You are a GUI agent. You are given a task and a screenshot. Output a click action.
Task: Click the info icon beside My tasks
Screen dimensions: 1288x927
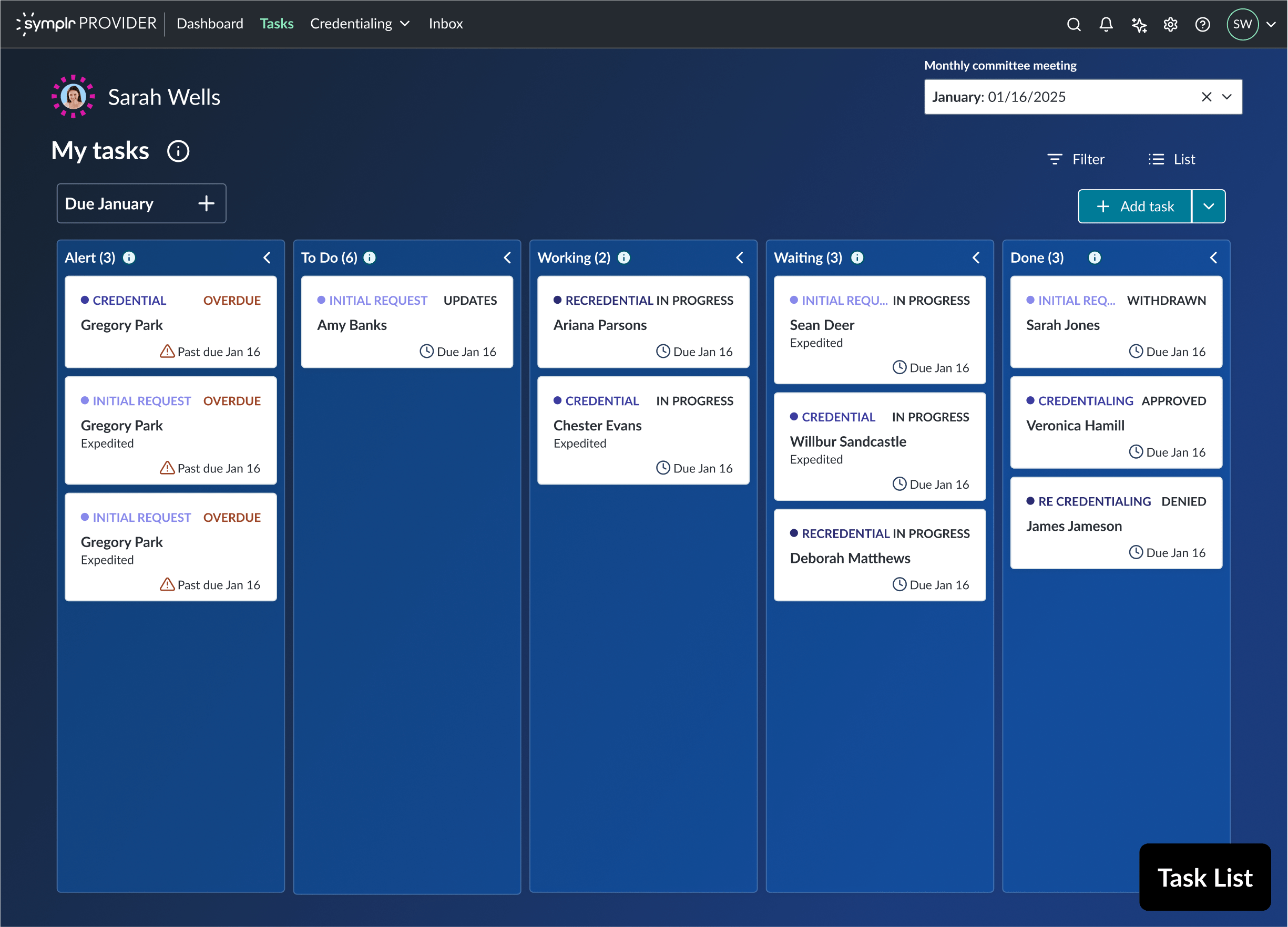178,151
